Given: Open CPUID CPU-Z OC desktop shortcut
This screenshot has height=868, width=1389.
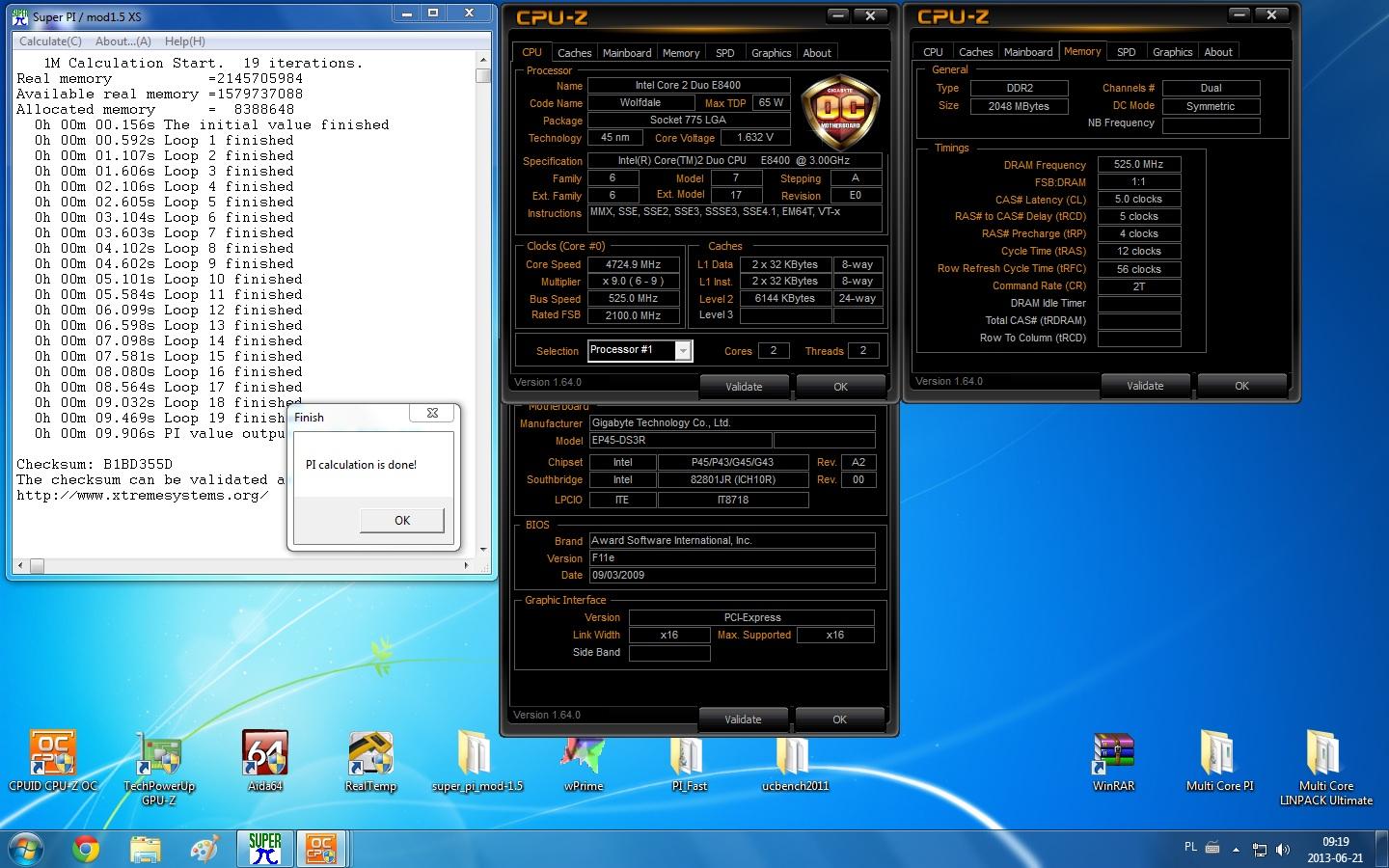Looking at the screenshot, I should 53,762.
